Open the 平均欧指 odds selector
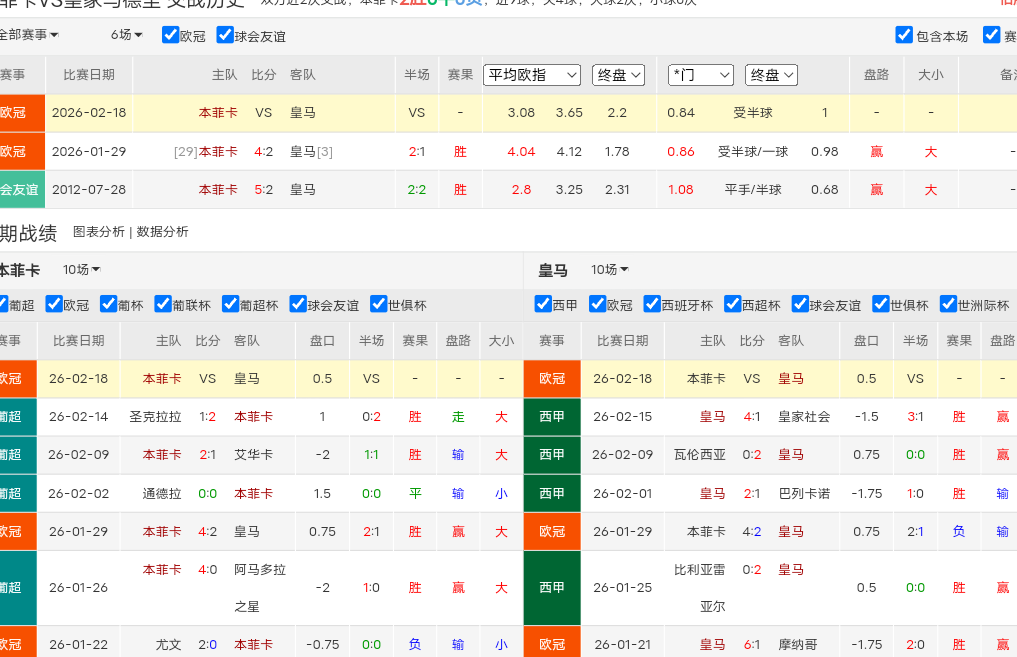The width and height of the screenshot is (1017, 657). (x=532, y=75)
